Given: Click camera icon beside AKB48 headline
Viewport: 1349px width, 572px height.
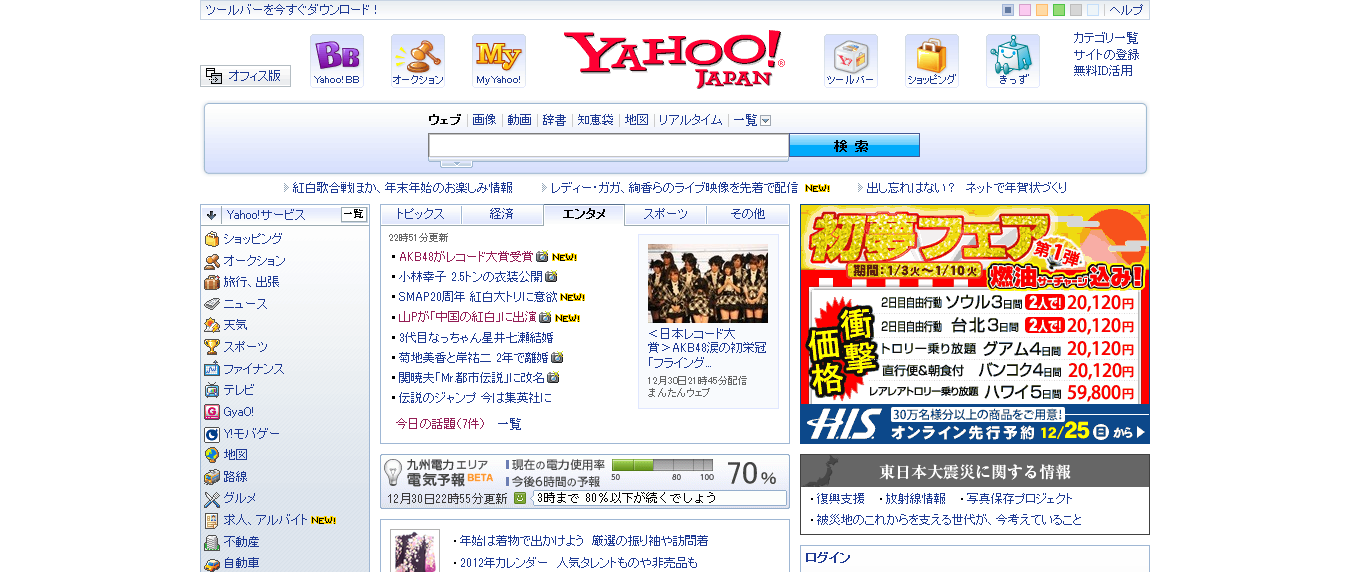Looking at the screenshot, I should (x=542, y=257).
